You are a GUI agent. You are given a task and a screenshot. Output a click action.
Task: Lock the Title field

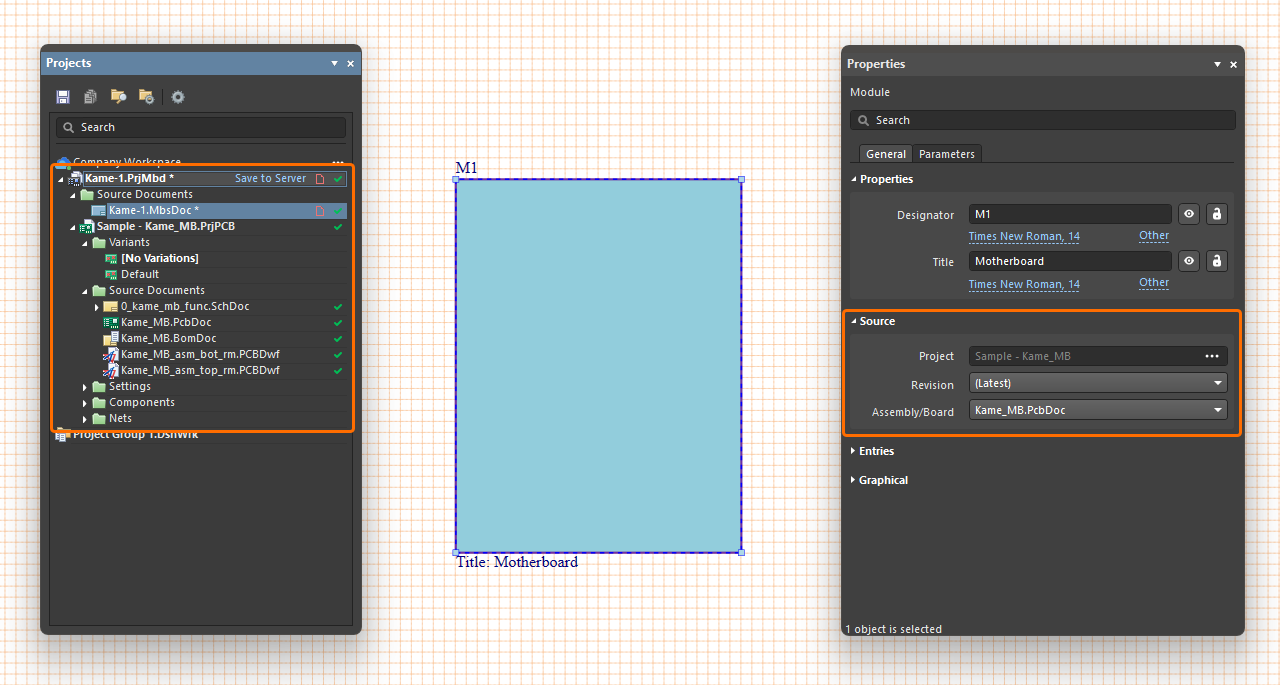(x=1216, y=261)
